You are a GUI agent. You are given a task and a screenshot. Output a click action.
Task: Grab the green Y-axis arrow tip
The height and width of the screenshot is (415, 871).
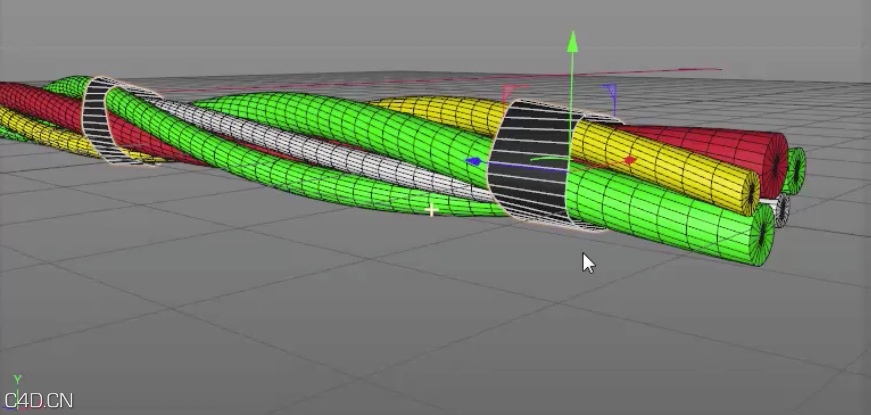[572, 42]
